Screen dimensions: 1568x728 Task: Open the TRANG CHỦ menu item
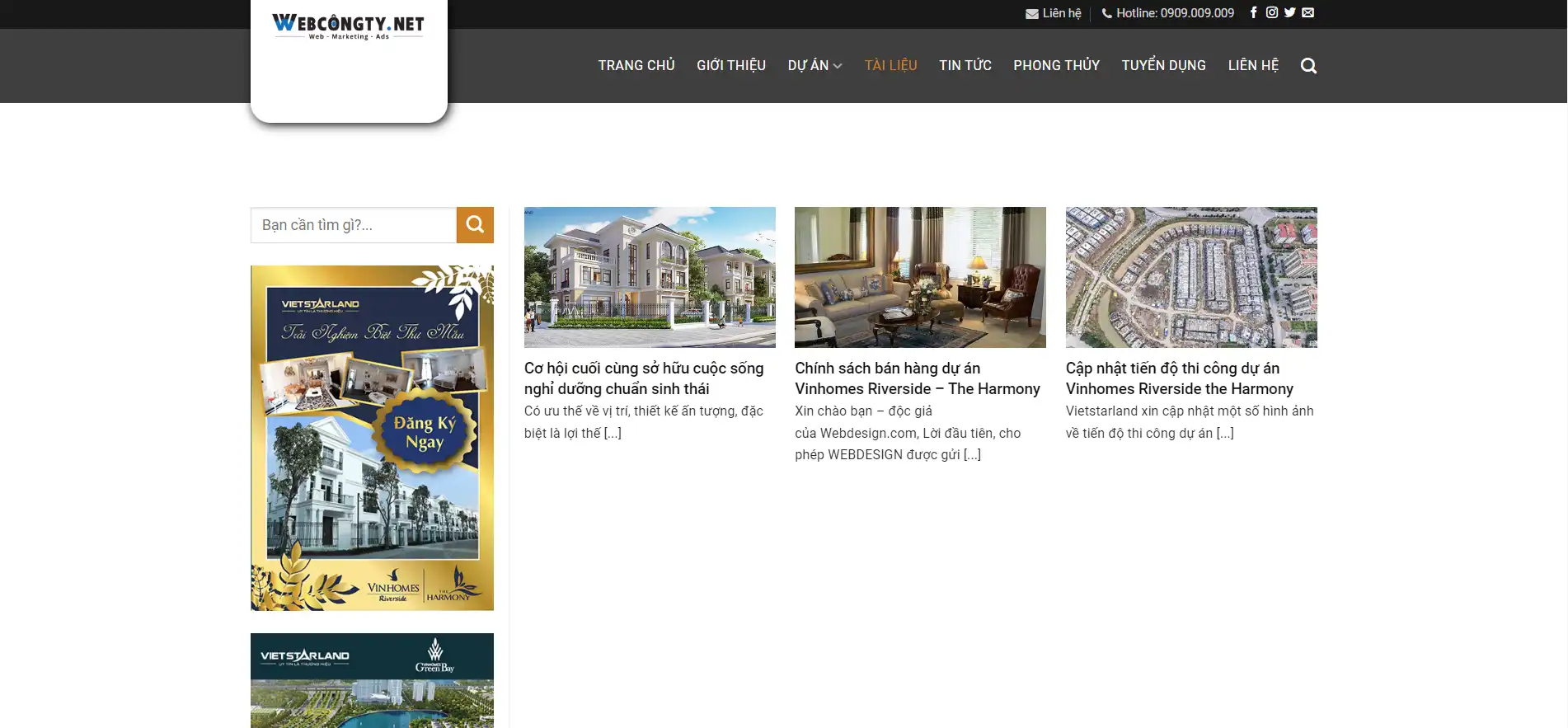point(636,66)
